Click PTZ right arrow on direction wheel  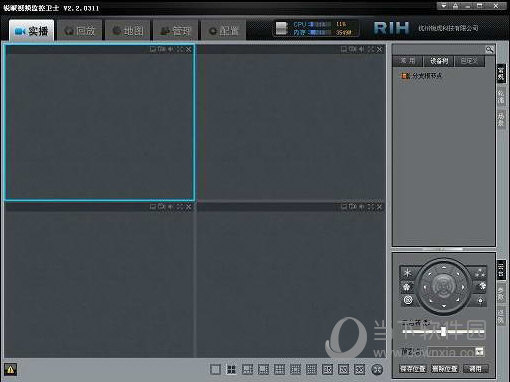(x=463, y=287)
